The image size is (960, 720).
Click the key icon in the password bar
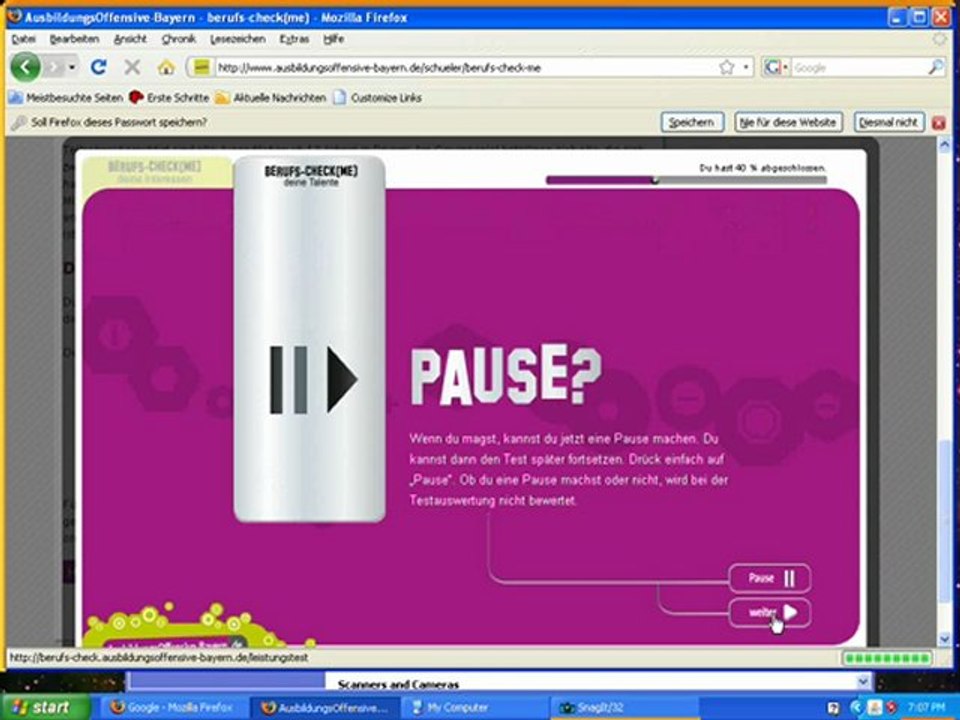click(x=19, y=122)
